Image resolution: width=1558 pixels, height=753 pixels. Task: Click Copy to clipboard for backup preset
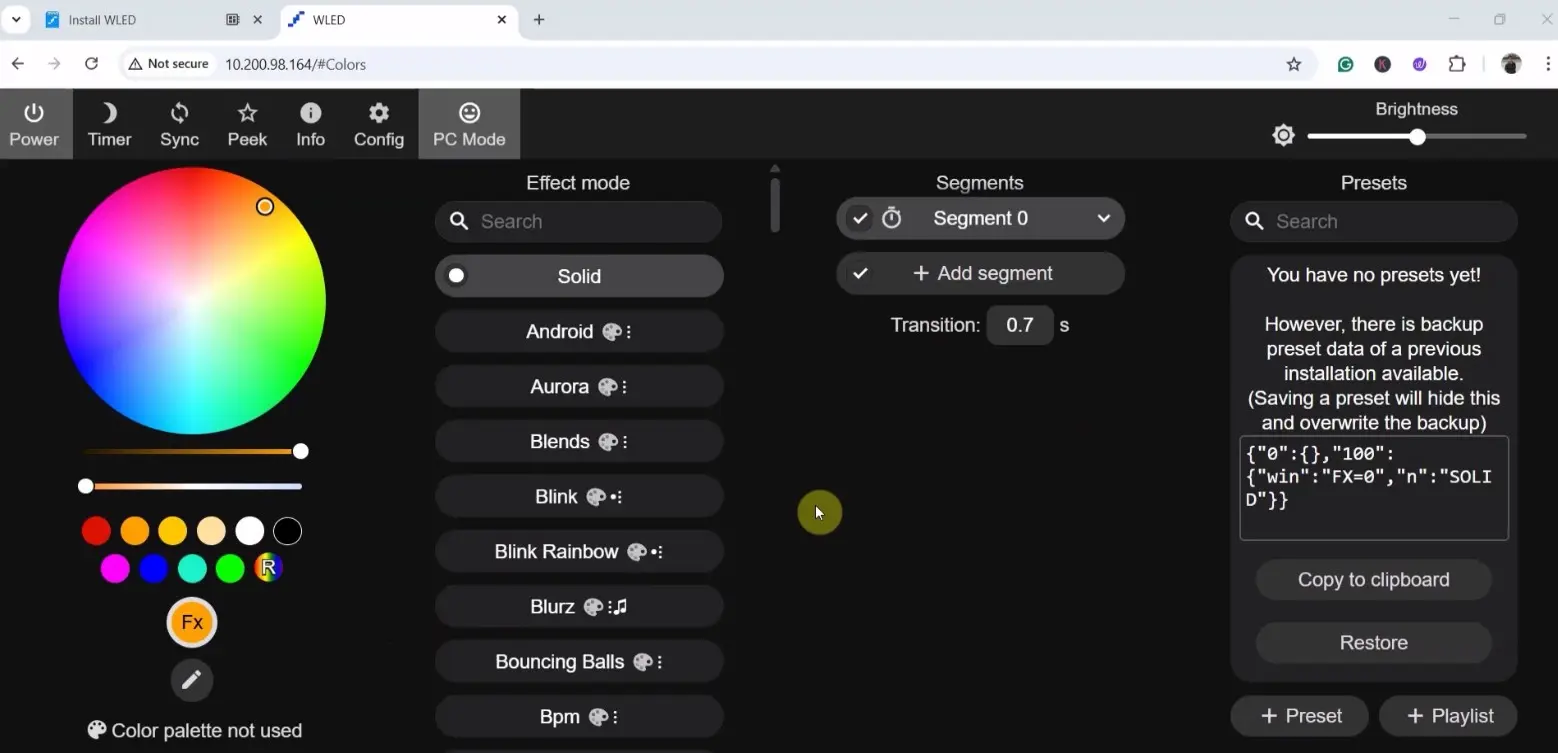click(1373, 580)
